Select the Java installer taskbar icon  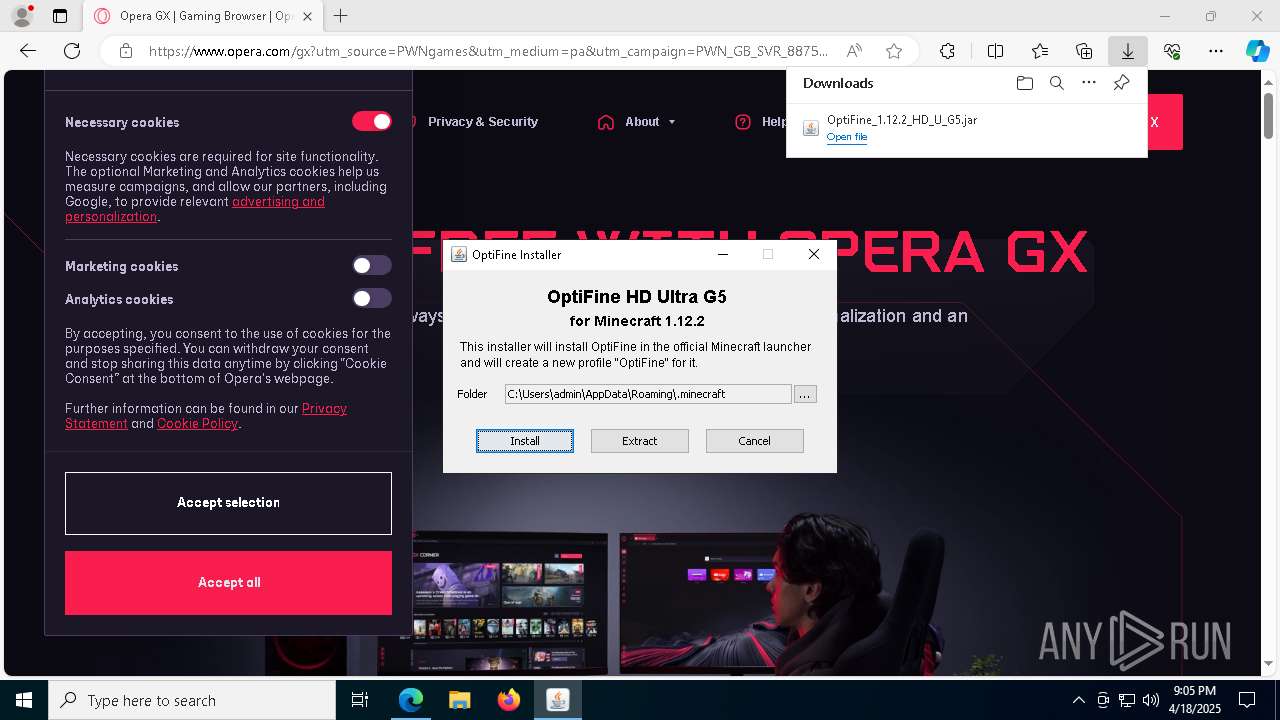pyautogui.click(x=558, y=700)
